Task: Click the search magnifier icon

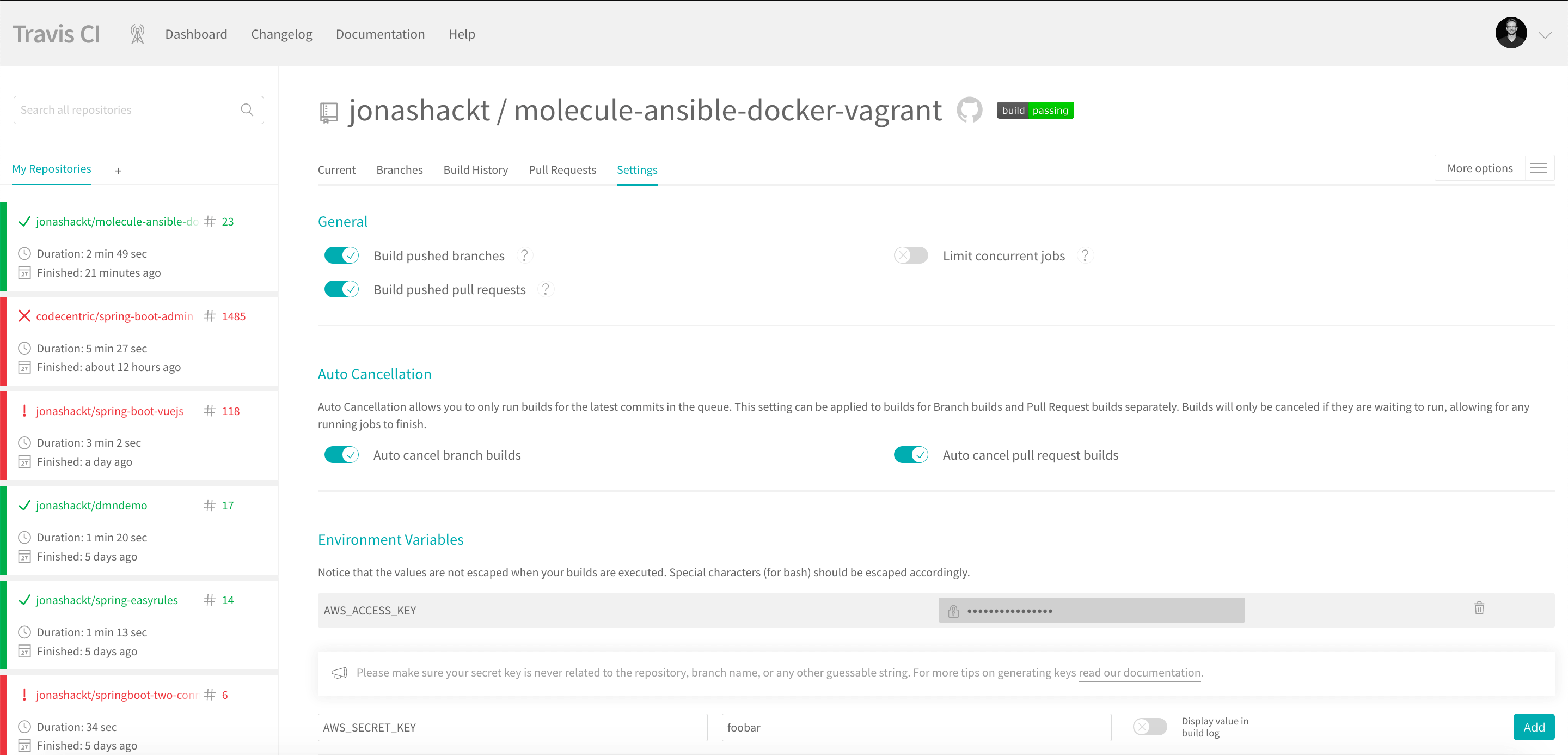Action: [x=247, y=109]
